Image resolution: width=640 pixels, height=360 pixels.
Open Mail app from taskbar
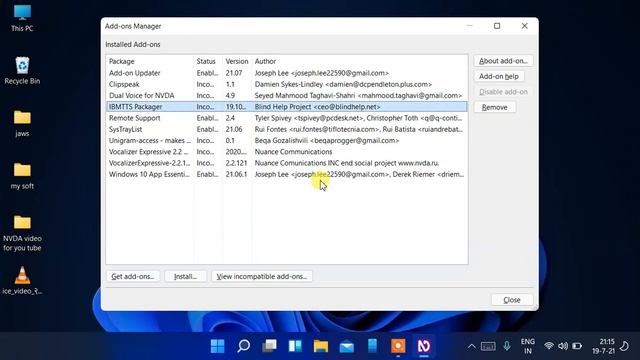coord(347,346)
